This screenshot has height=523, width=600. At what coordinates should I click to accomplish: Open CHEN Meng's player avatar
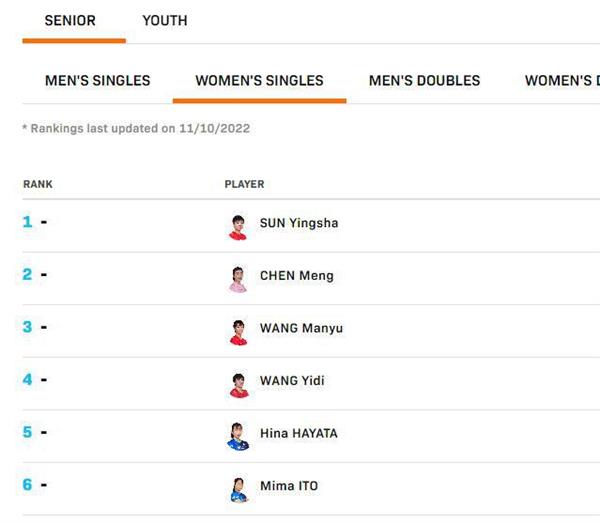click(x=238, y=280)
